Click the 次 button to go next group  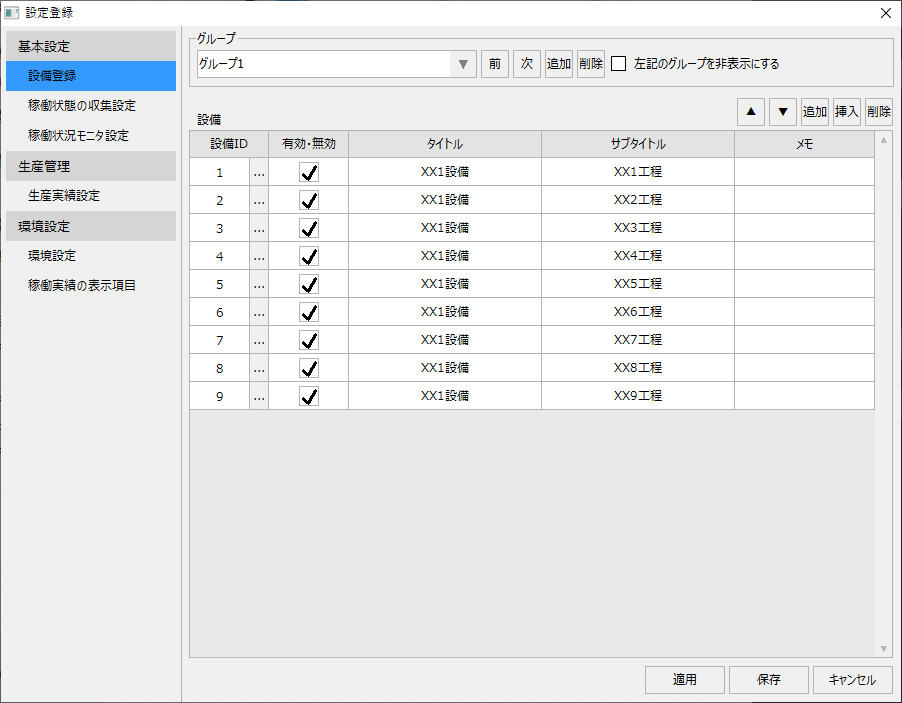[526, 63]
